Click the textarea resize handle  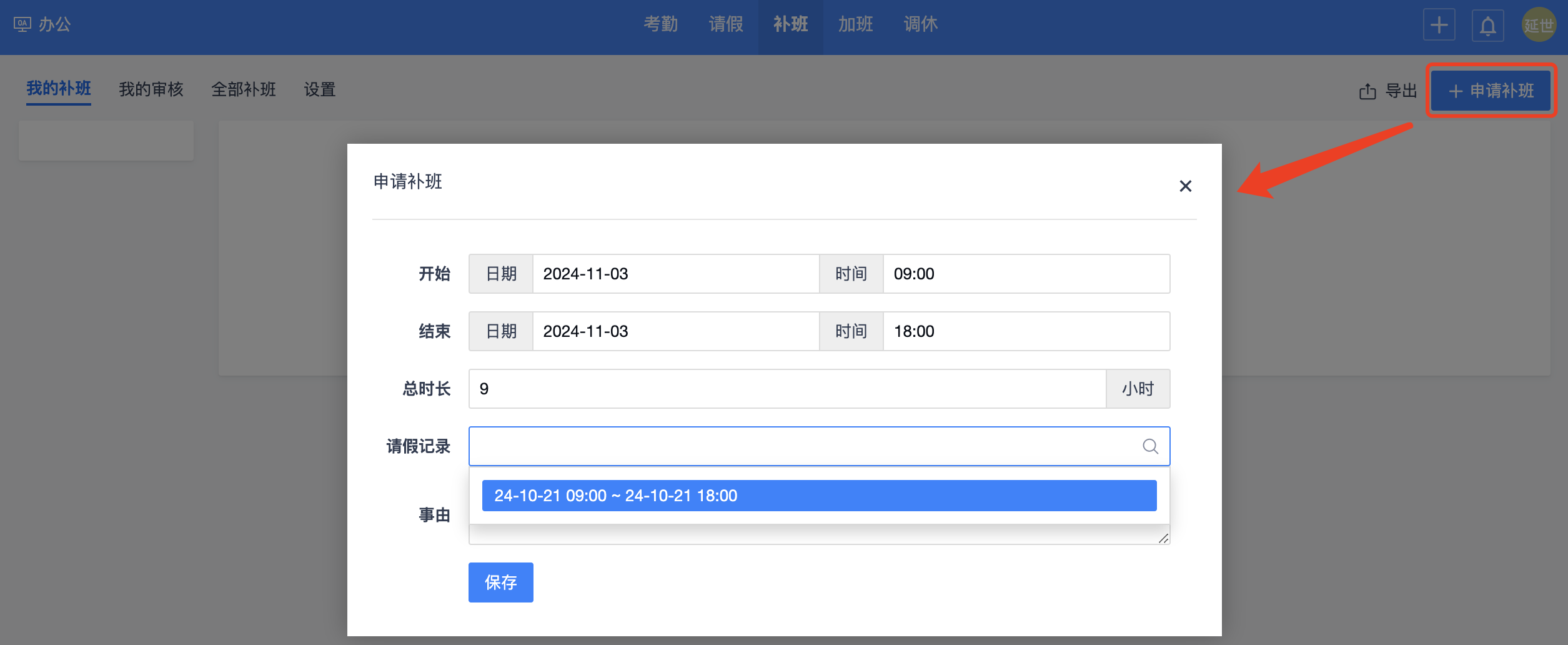click(1163, 539)
